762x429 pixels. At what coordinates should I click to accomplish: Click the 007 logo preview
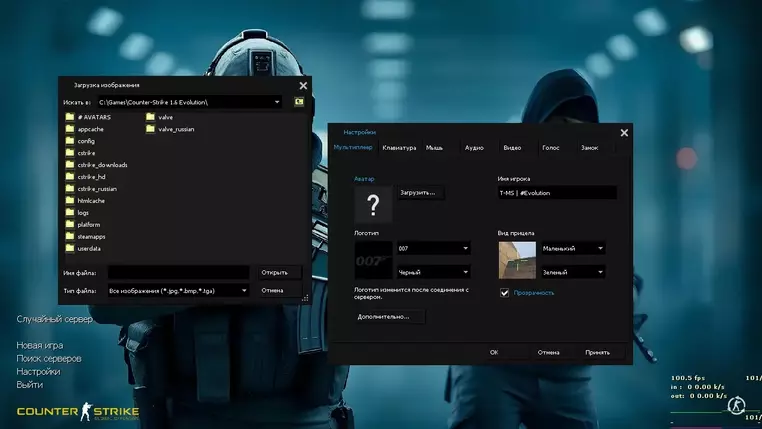[x=373, y=260]
